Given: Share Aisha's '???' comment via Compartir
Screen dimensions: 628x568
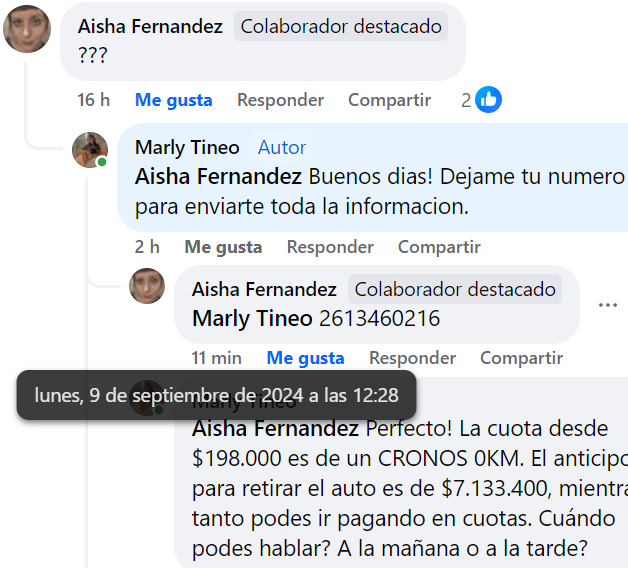Looking at the screenshot, I should [x=389, y=100].
